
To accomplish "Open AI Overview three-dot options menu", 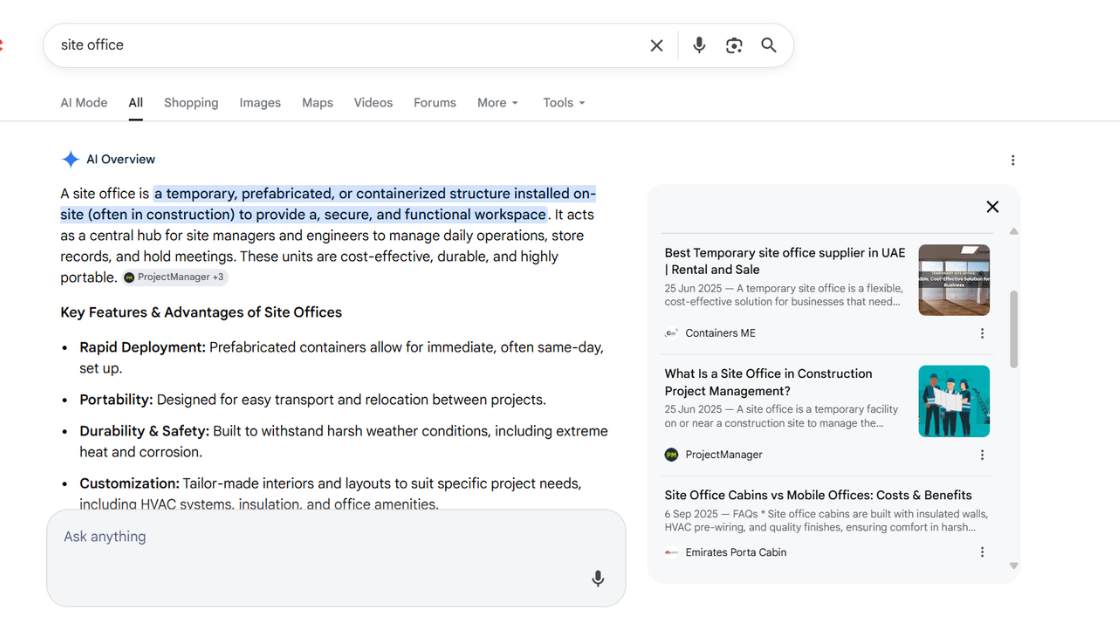I will click(x=1013, y=160).
